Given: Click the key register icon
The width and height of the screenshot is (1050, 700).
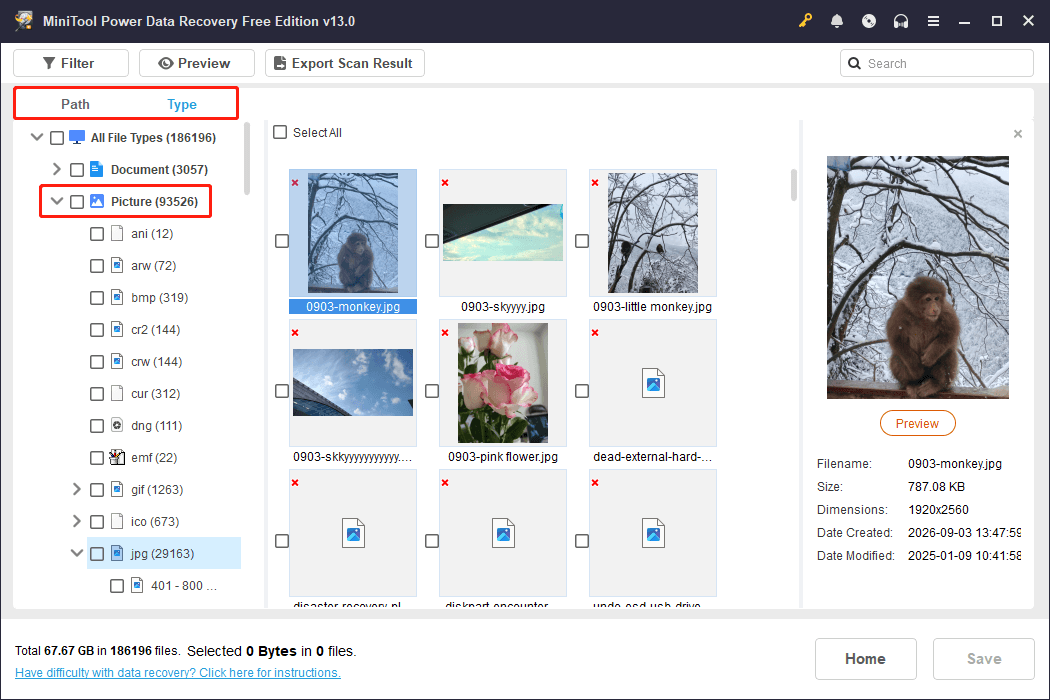Looking at the screenshot, I should coord(805,21).
